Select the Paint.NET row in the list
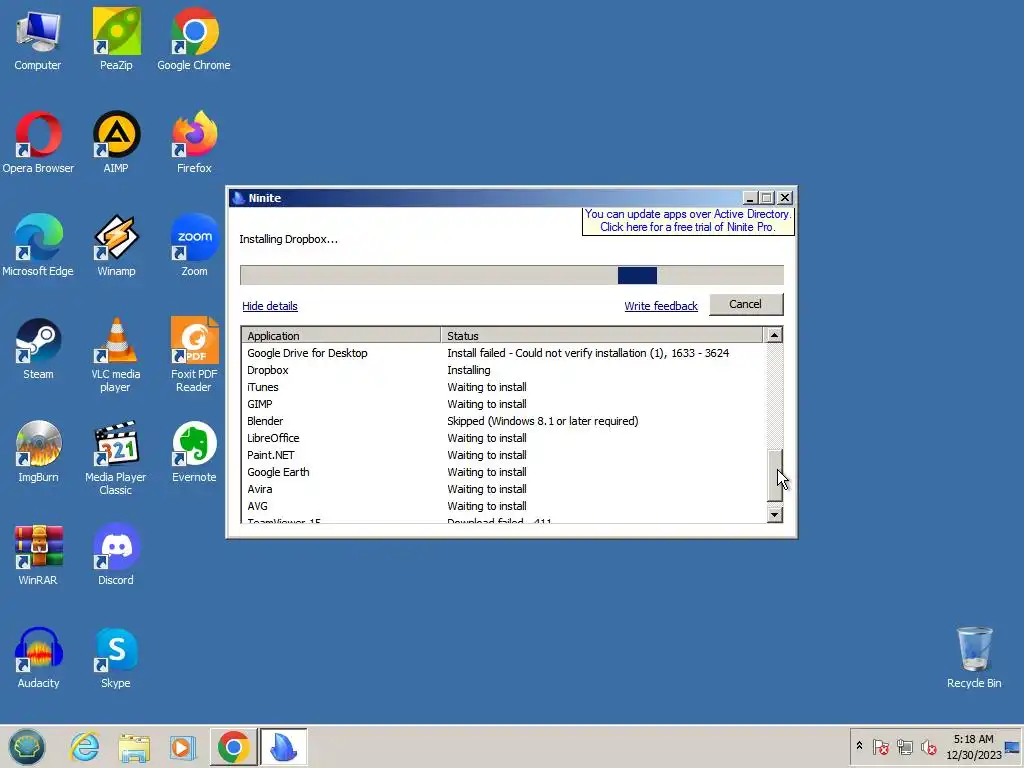The width and height of the screenshot is (1024, 768). (503, 455)
